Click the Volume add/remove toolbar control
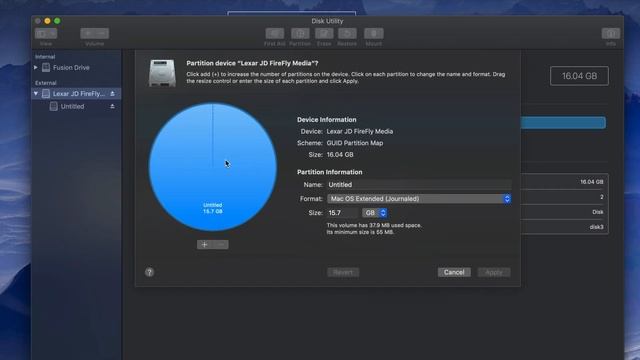This screenshot has width=640, height=360. pos(95,33)
